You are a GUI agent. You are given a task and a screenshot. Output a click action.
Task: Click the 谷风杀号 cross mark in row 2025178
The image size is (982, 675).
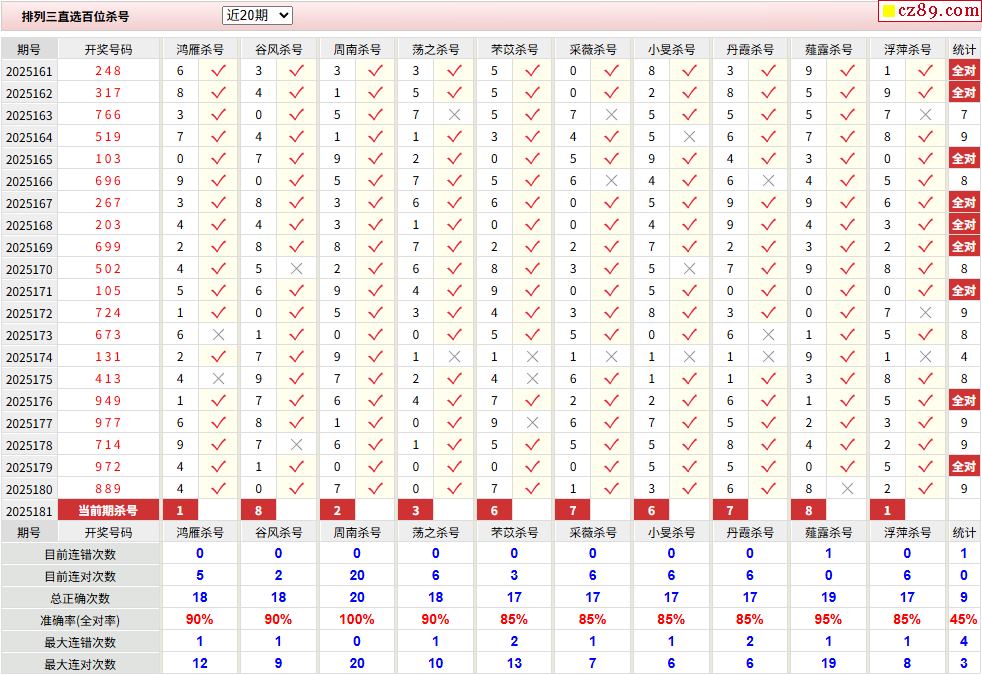[297, 445]
